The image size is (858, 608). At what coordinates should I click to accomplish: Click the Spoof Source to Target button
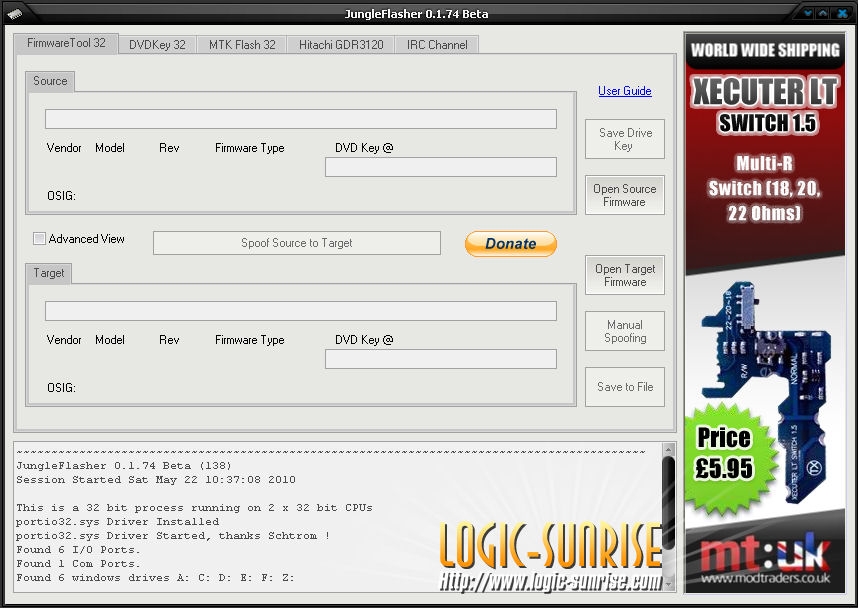click(297, 243)
